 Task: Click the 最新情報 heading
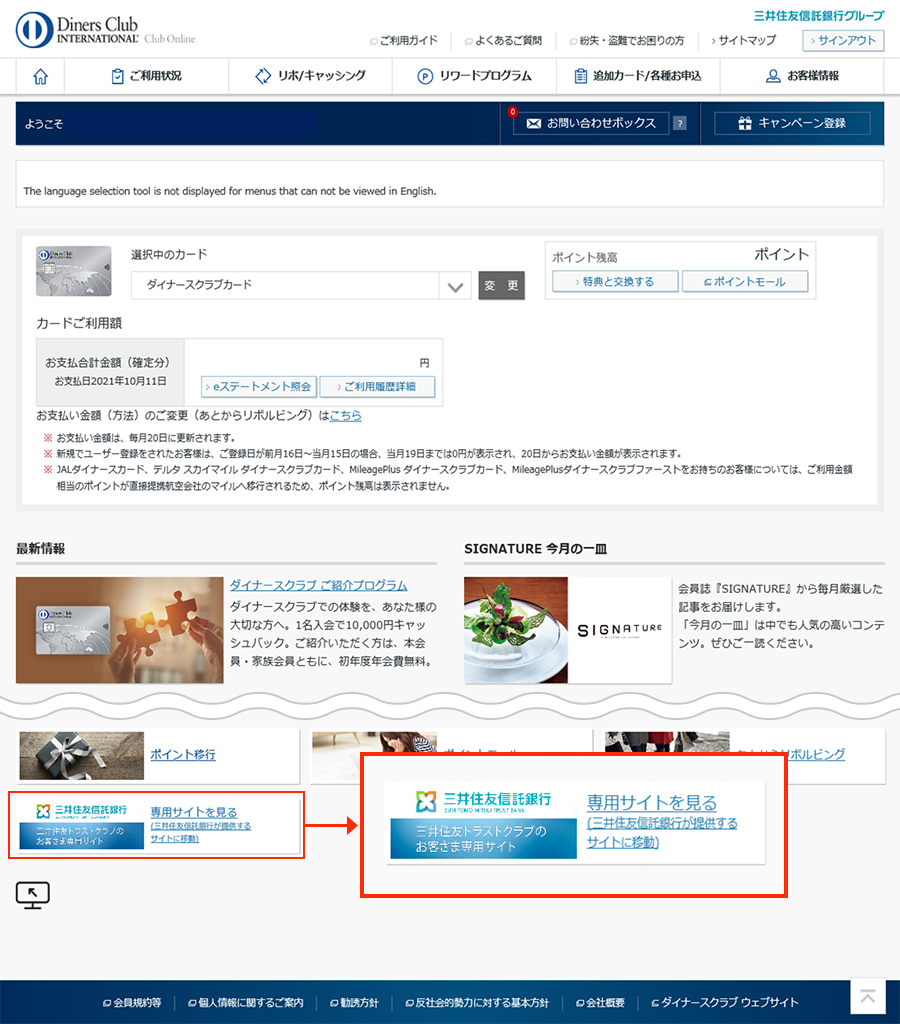[40, 549]
